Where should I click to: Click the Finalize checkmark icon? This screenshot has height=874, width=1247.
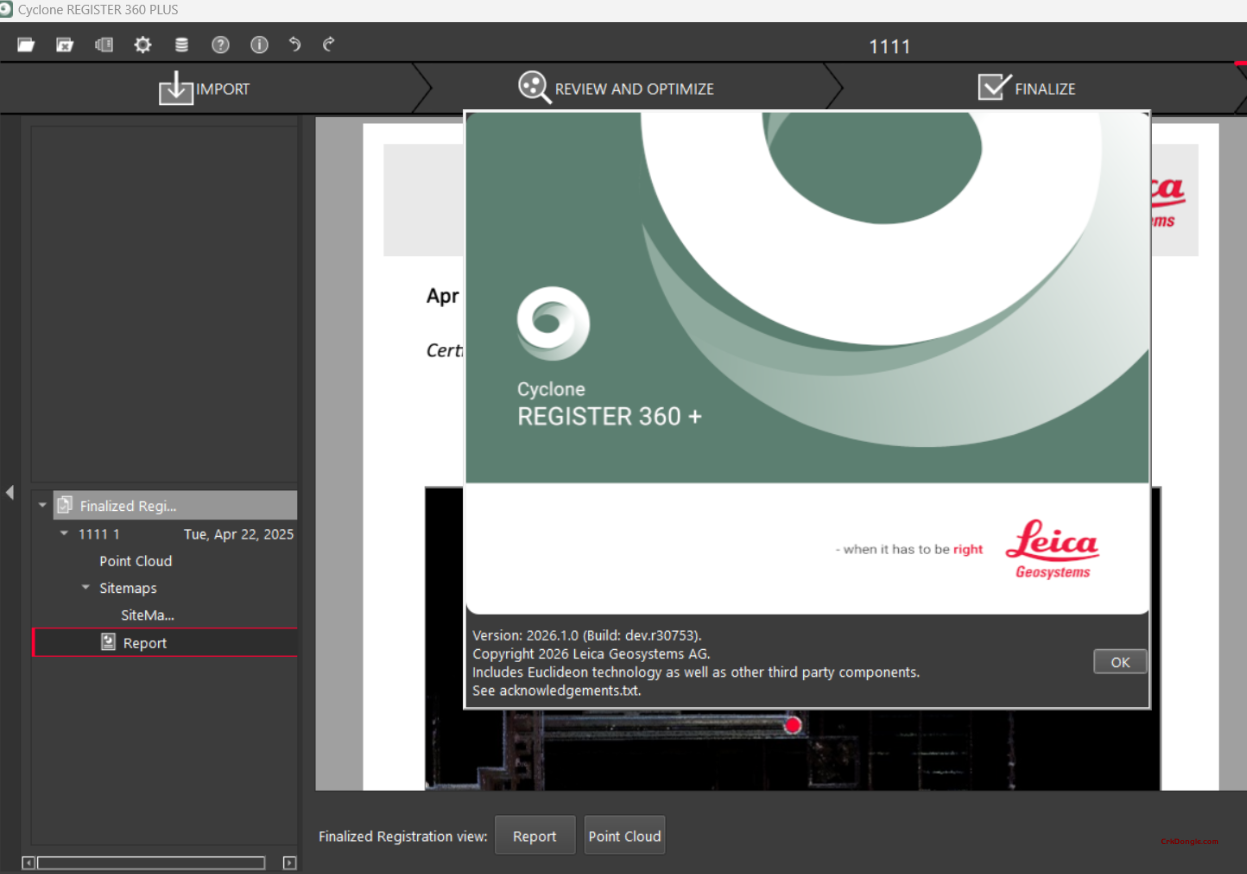click(x=994, y=87)
